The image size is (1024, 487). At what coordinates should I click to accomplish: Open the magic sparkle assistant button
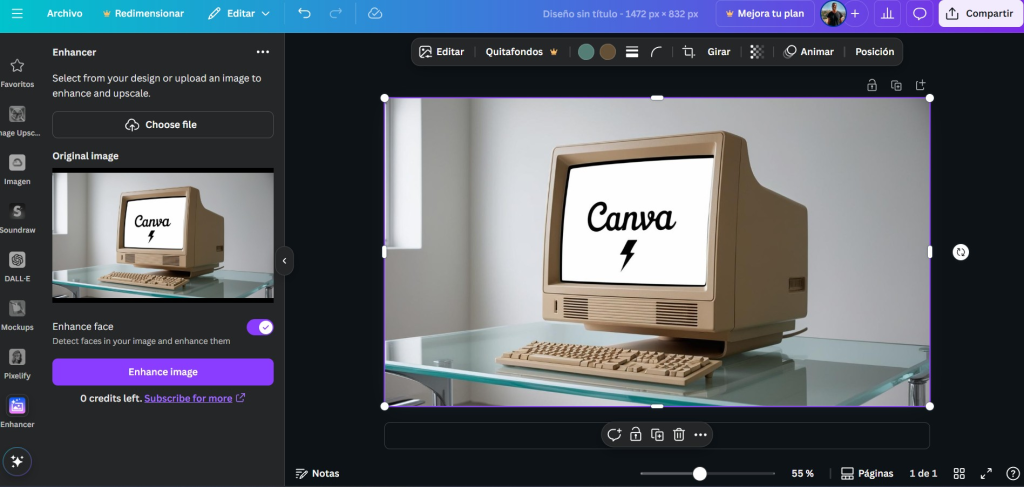point(17,462)
